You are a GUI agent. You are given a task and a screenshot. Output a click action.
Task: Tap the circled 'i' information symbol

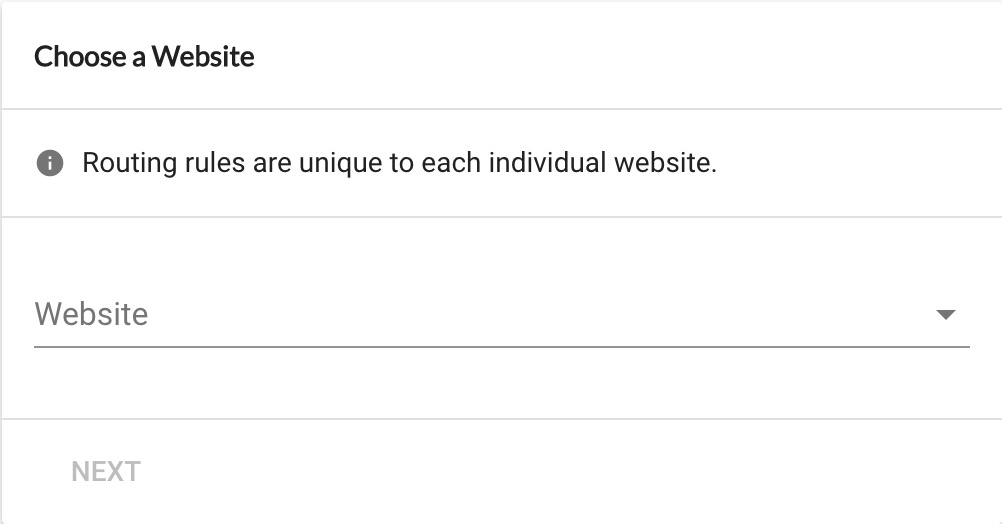pos(50,163)
